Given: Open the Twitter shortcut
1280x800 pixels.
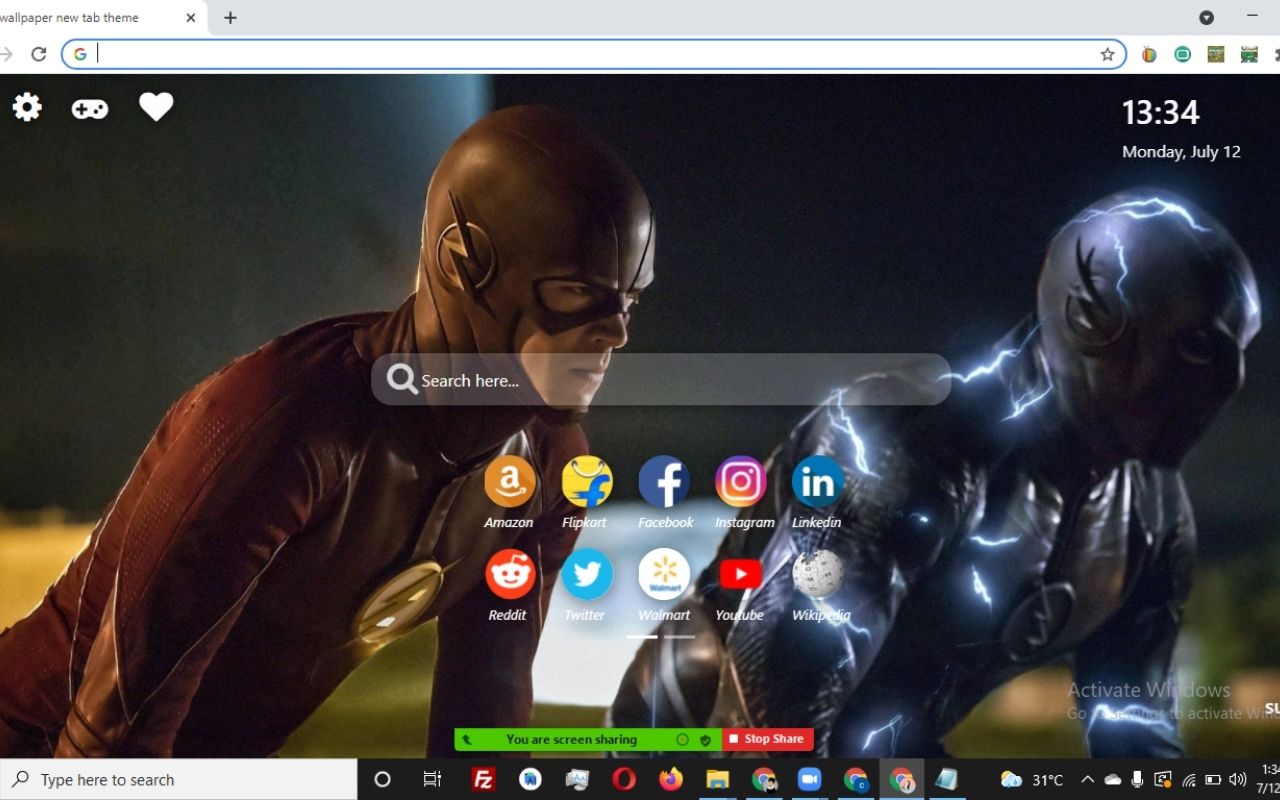Looking at the screenshot, I should (587, 574).
